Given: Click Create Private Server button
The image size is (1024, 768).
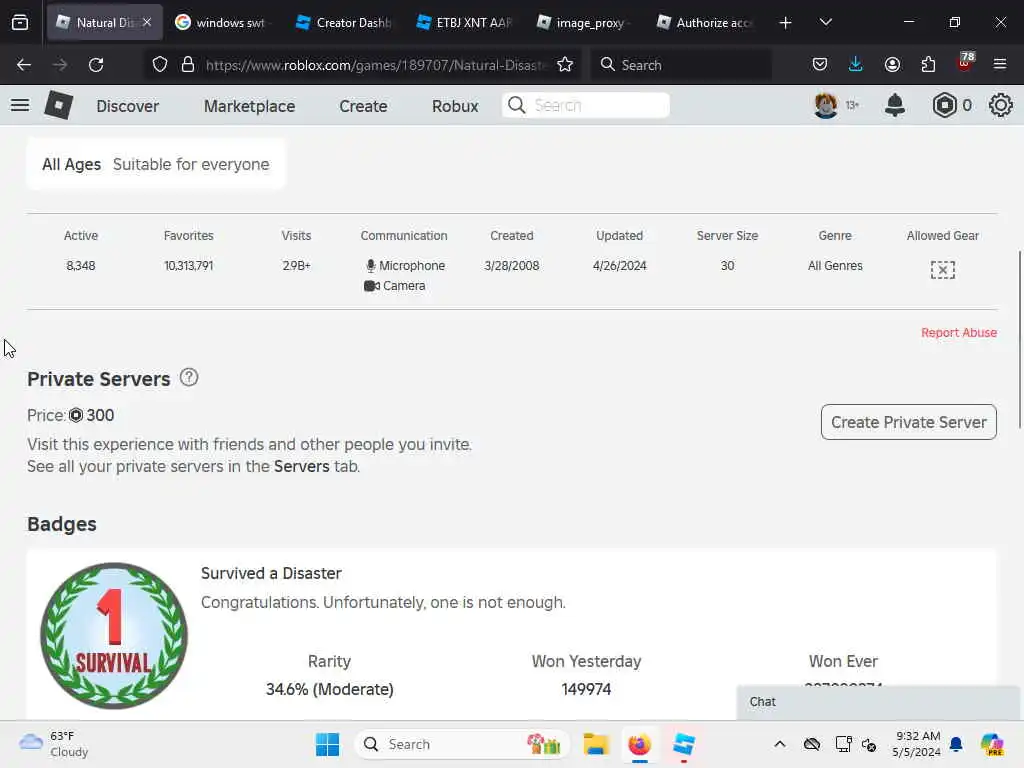Looking at the screenshot, I should point(908,422).
